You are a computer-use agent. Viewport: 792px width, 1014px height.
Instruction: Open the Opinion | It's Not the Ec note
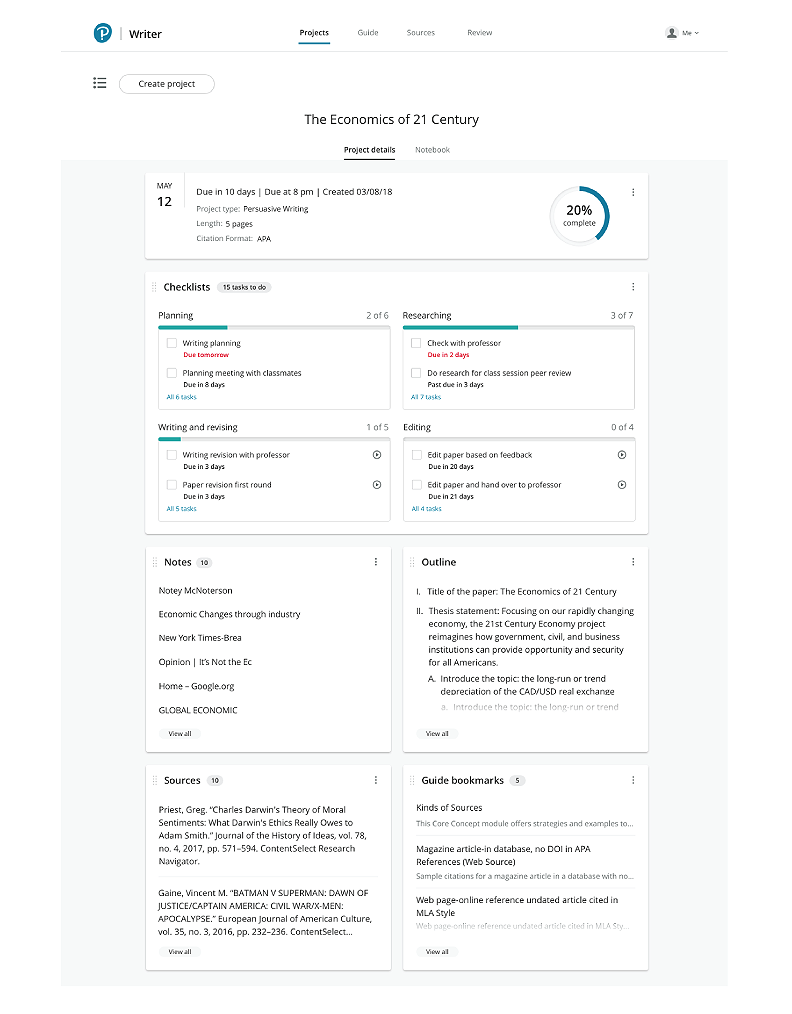[x=205, y=662]
